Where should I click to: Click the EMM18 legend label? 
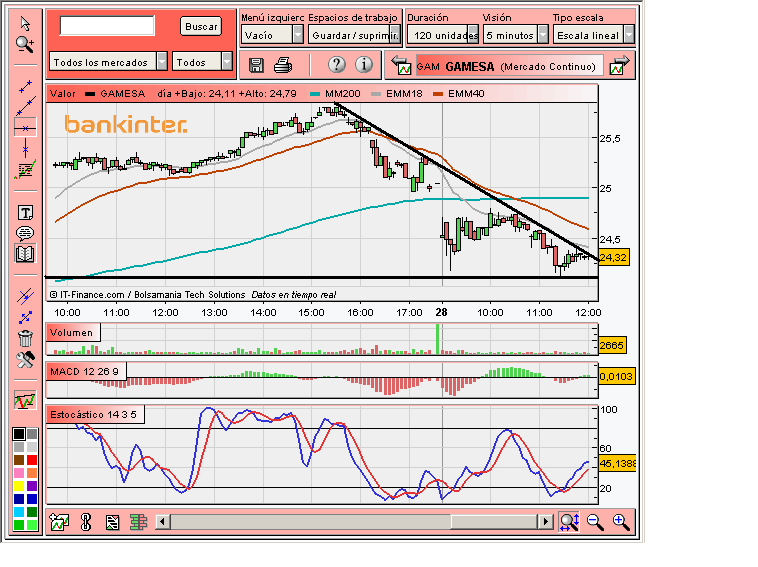pyautogui.click(x=404, y=94)
